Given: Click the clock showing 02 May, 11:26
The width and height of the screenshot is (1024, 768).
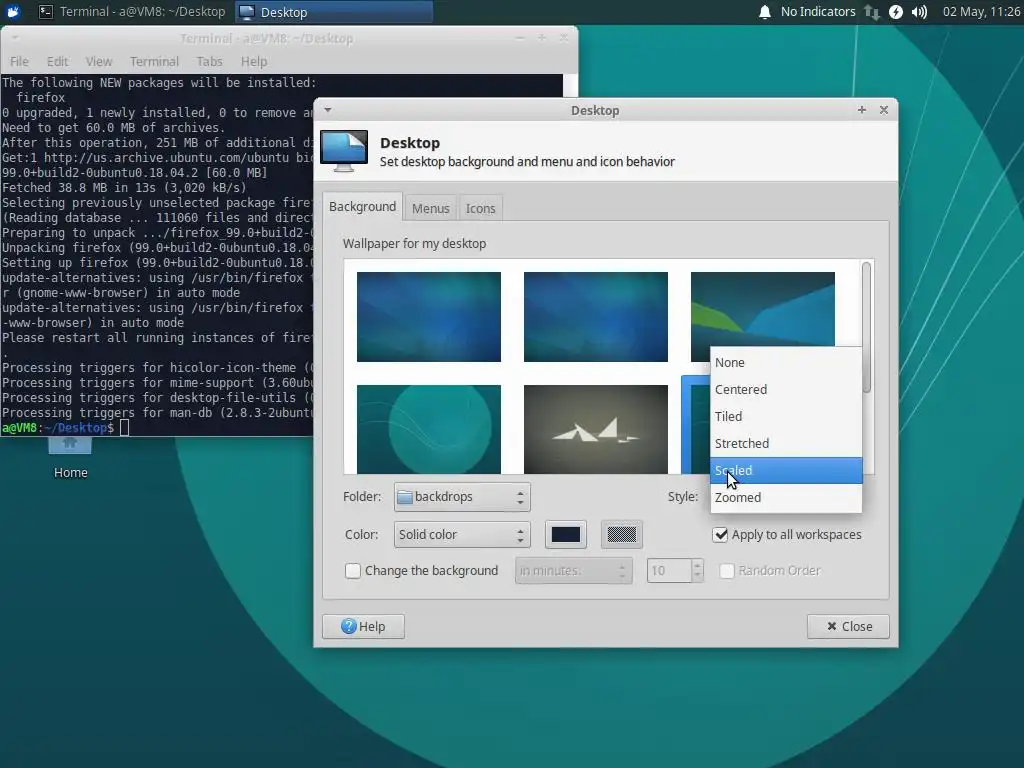Looking at the screenshot, I should coord(980,12).
